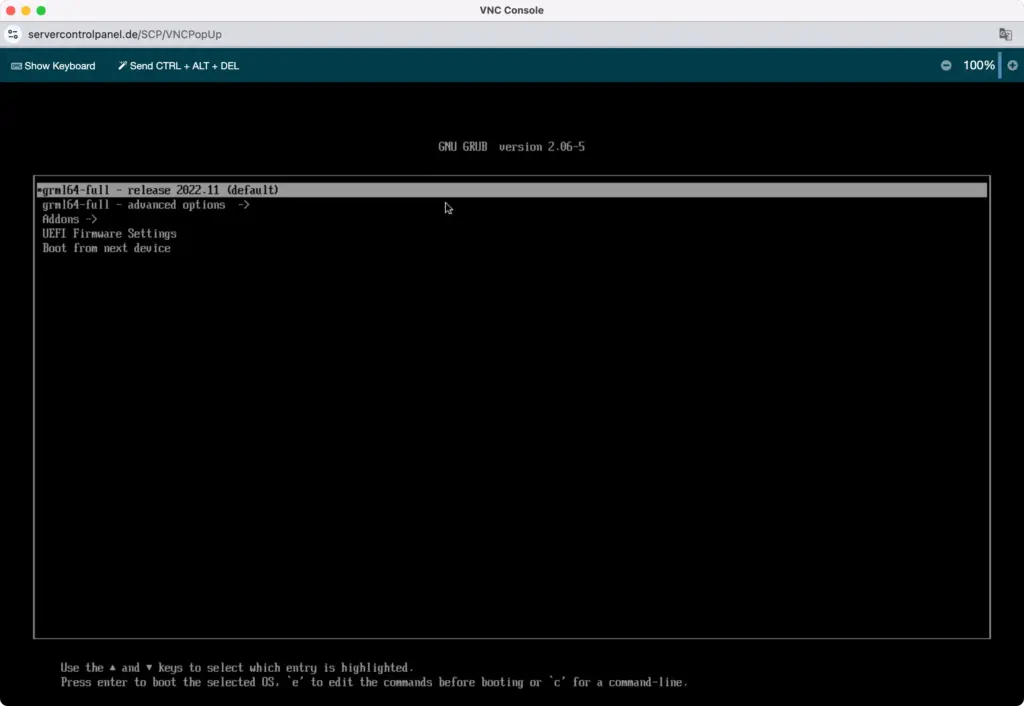Click the servercontrolpanel.de address field
Image resolution: width=1024 pixels, height=706 pixels.
(x=125, y=34)
